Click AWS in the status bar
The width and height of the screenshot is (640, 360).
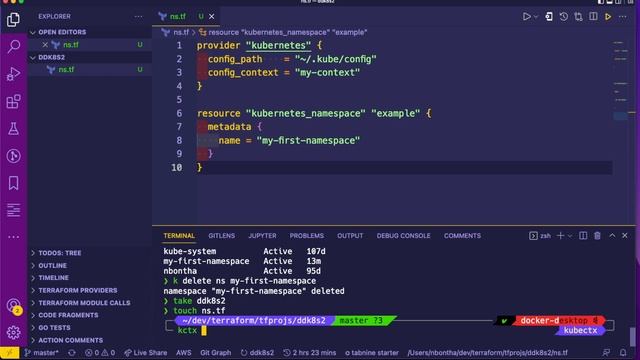184,353
